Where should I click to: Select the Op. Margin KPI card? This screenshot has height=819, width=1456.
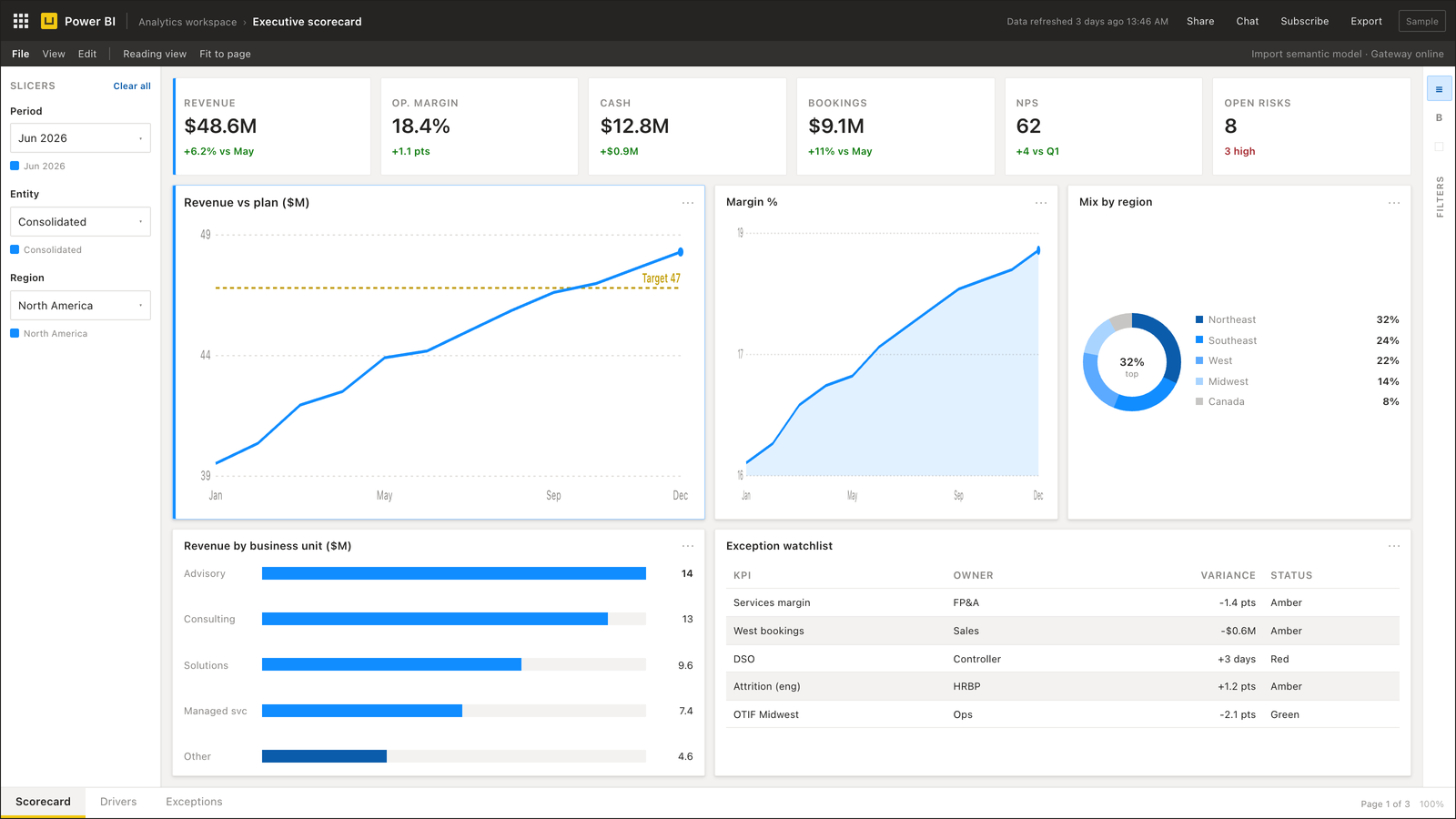[480, 126]
